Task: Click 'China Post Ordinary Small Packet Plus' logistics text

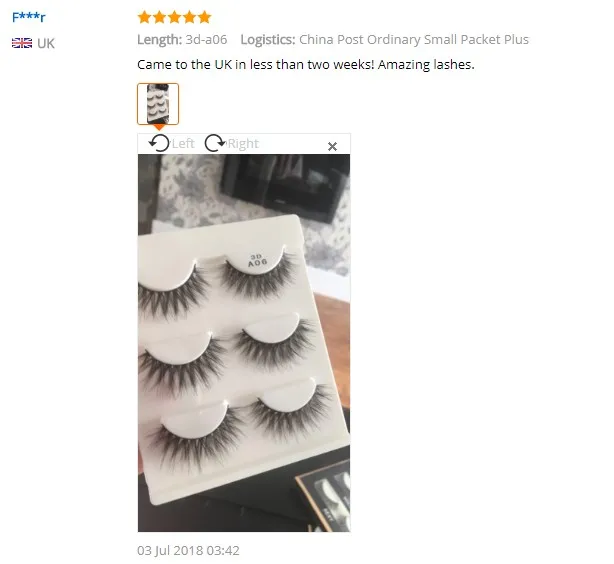Action: [x=414, y=40]
